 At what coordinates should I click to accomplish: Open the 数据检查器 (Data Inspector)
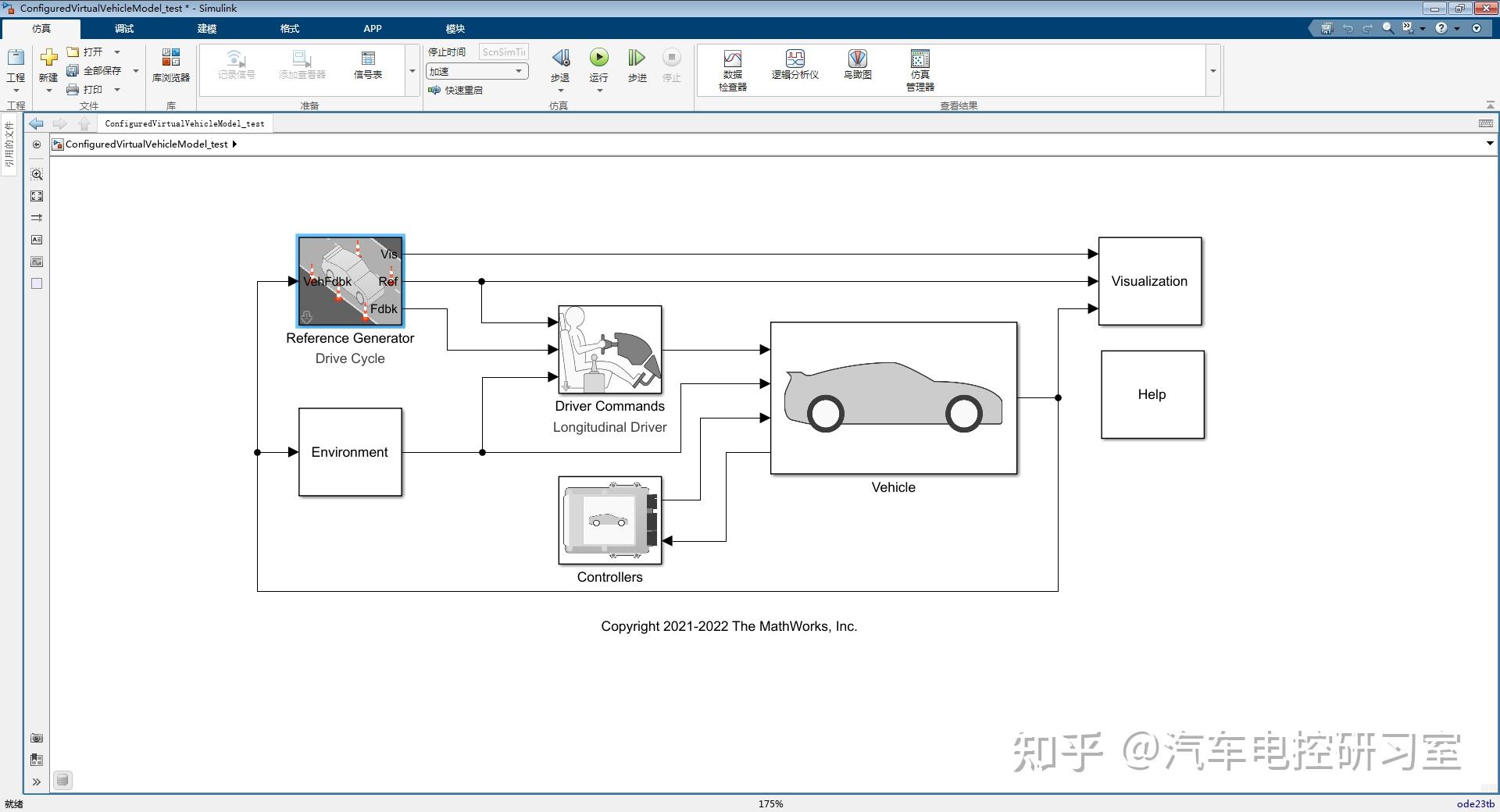tap(731, 69)
